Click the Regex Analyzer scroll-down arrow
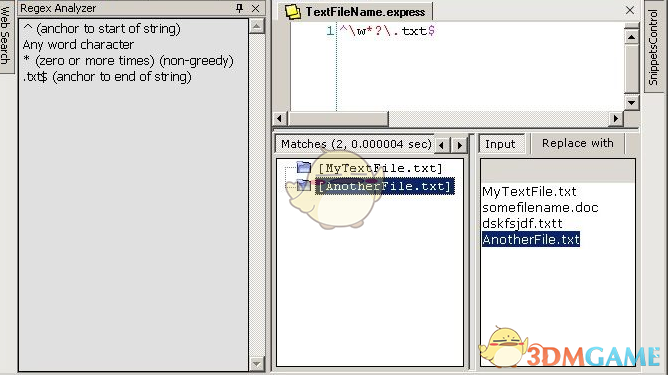Image resolution: width=671 pixels, height=375 pixels. coord(256,364)
